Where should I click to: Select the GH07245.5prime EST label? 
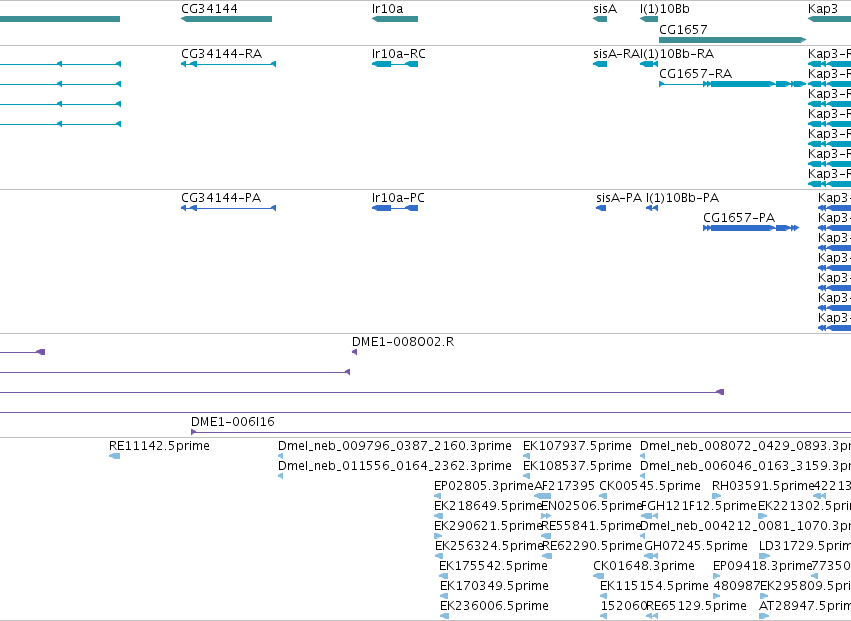coord(695,546)
